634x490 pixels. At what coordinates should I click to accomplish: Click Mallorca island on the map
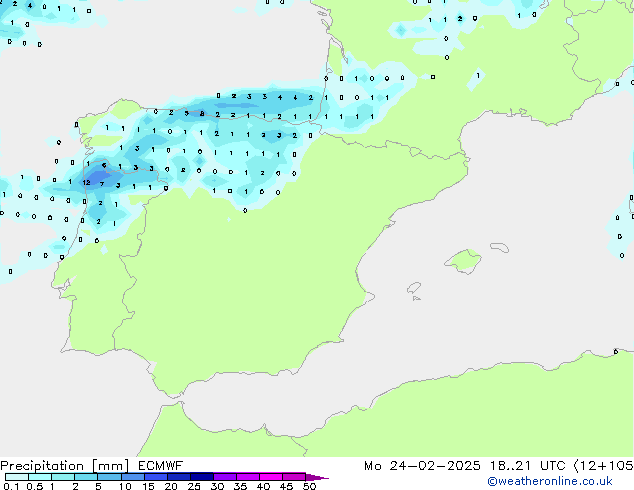click(x=464, y=261)
